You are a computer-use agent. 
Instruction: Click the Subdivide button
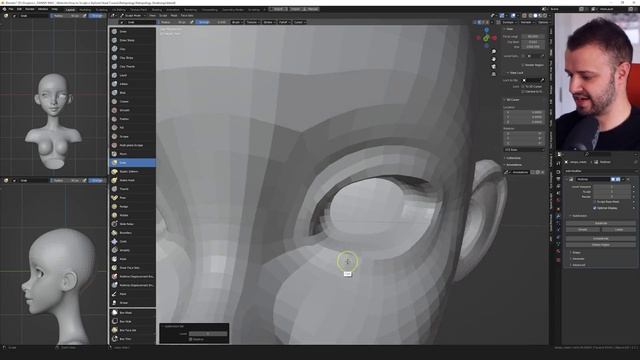(x=600, y=223)
